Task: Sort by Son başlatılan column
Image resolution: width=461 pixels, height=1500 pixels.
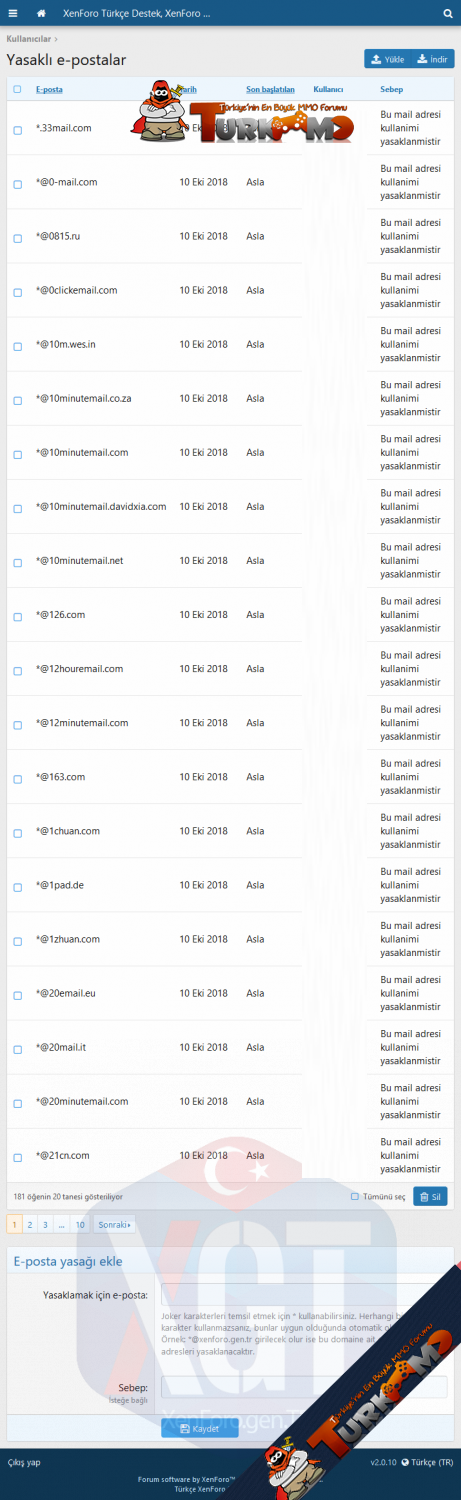Action: 270,89
